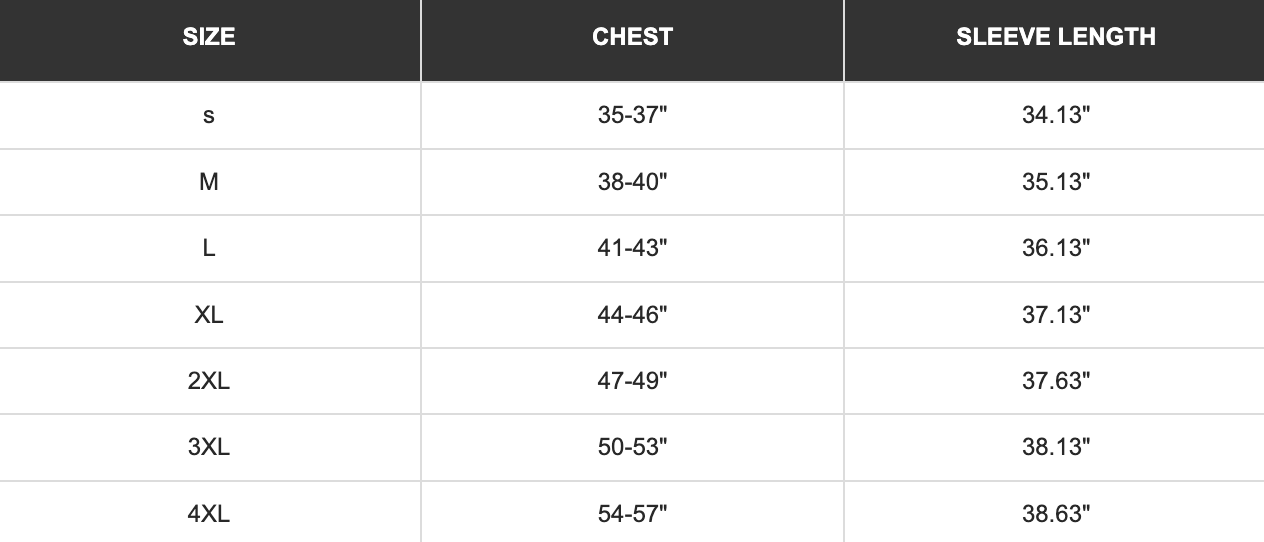Select the XL size cell
The width and height of the screenshot is (1264, 542).
(209, 315)
